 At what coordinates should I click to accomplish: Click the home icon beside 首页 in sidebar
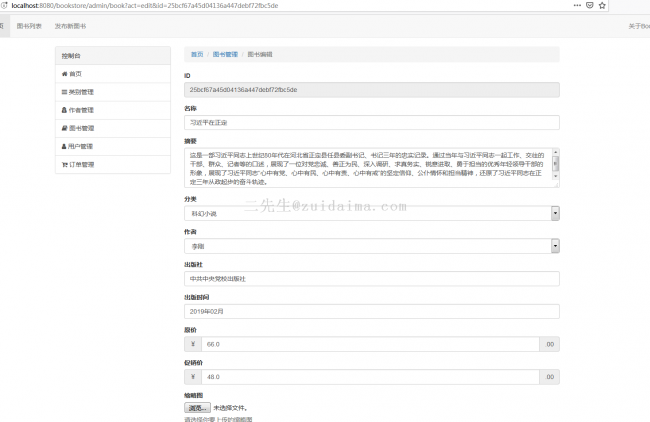click(x=65, y=74)
